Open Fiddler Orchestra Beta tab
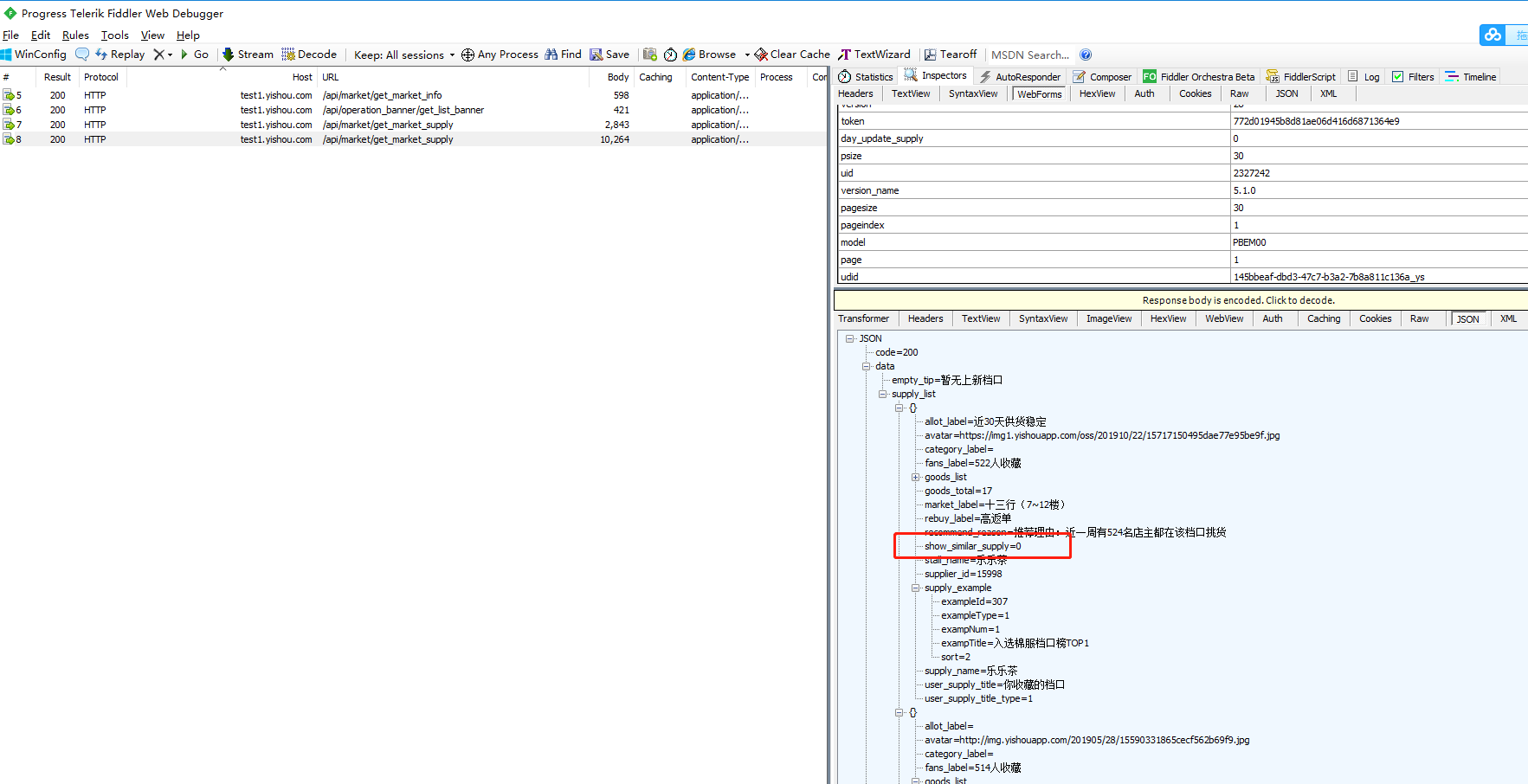 coord(1198,77)
